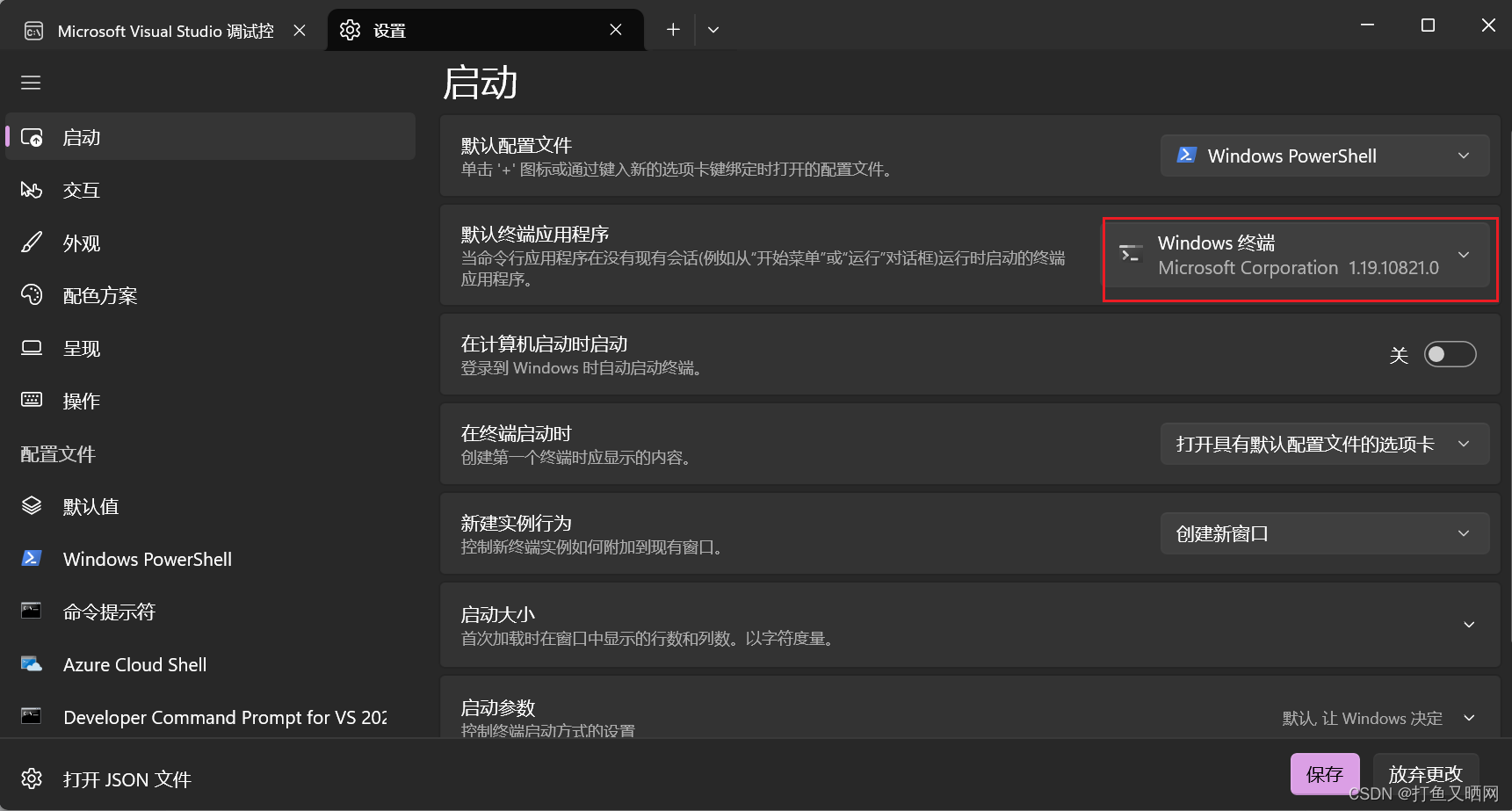Open the 默认配置文件 Windows PowerShell dropdown
This screenshot has width=1512, height=811.
1324,156
